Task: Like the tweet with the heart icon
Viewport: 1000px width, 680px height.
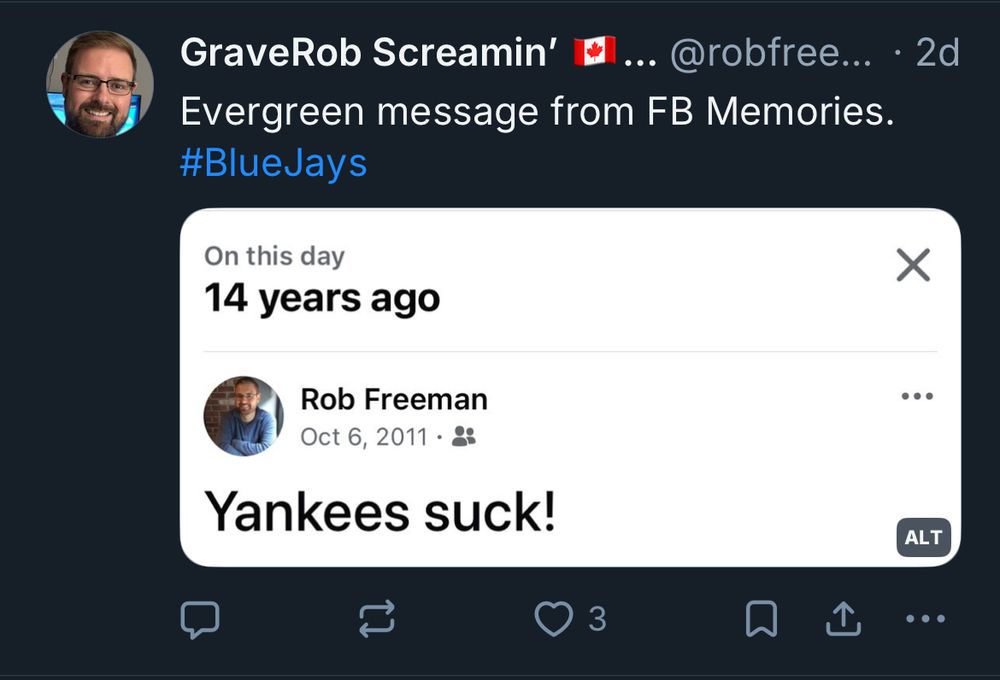Action: (x=556, y=618)
